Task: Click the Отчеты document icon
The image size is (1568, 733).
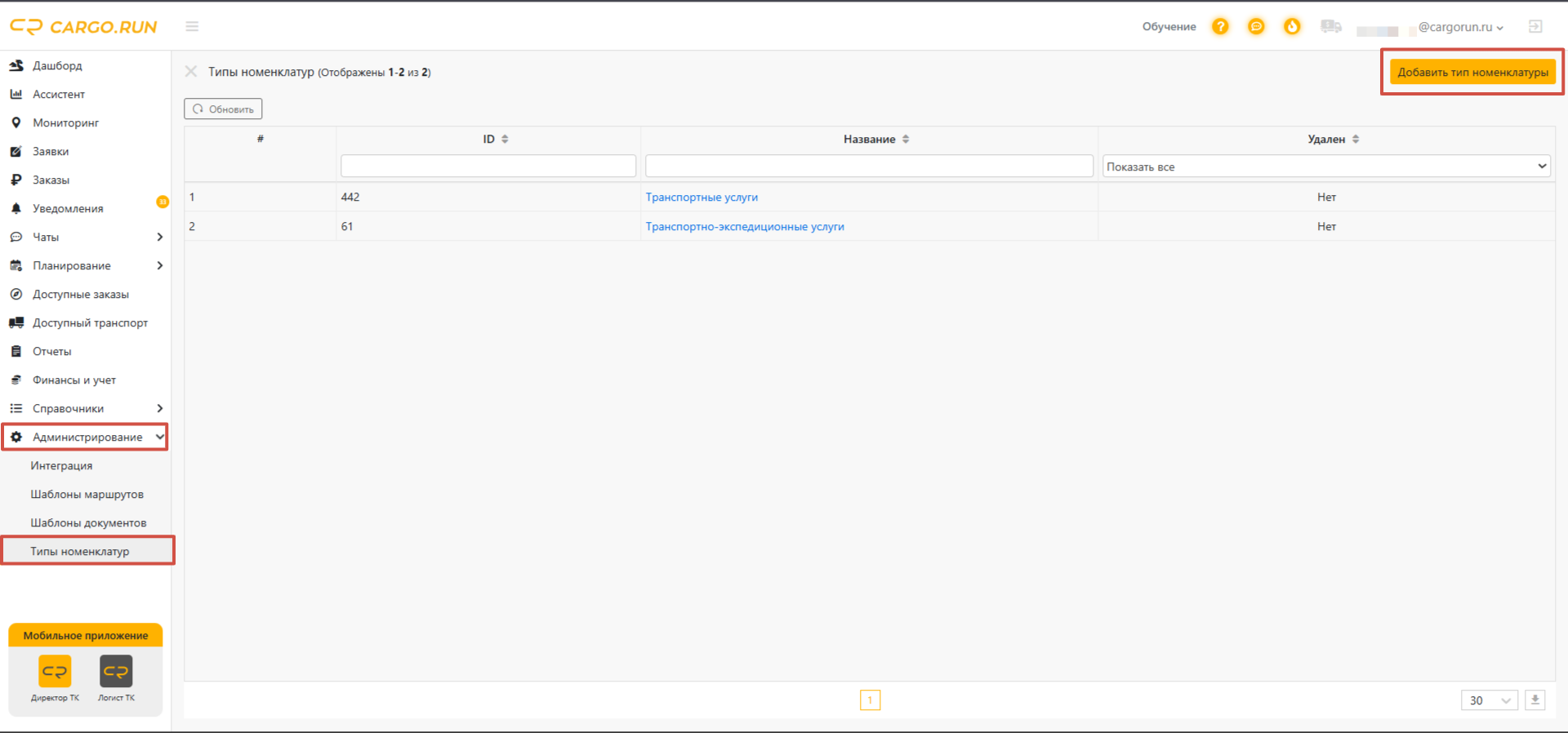Action: (16, 351)
